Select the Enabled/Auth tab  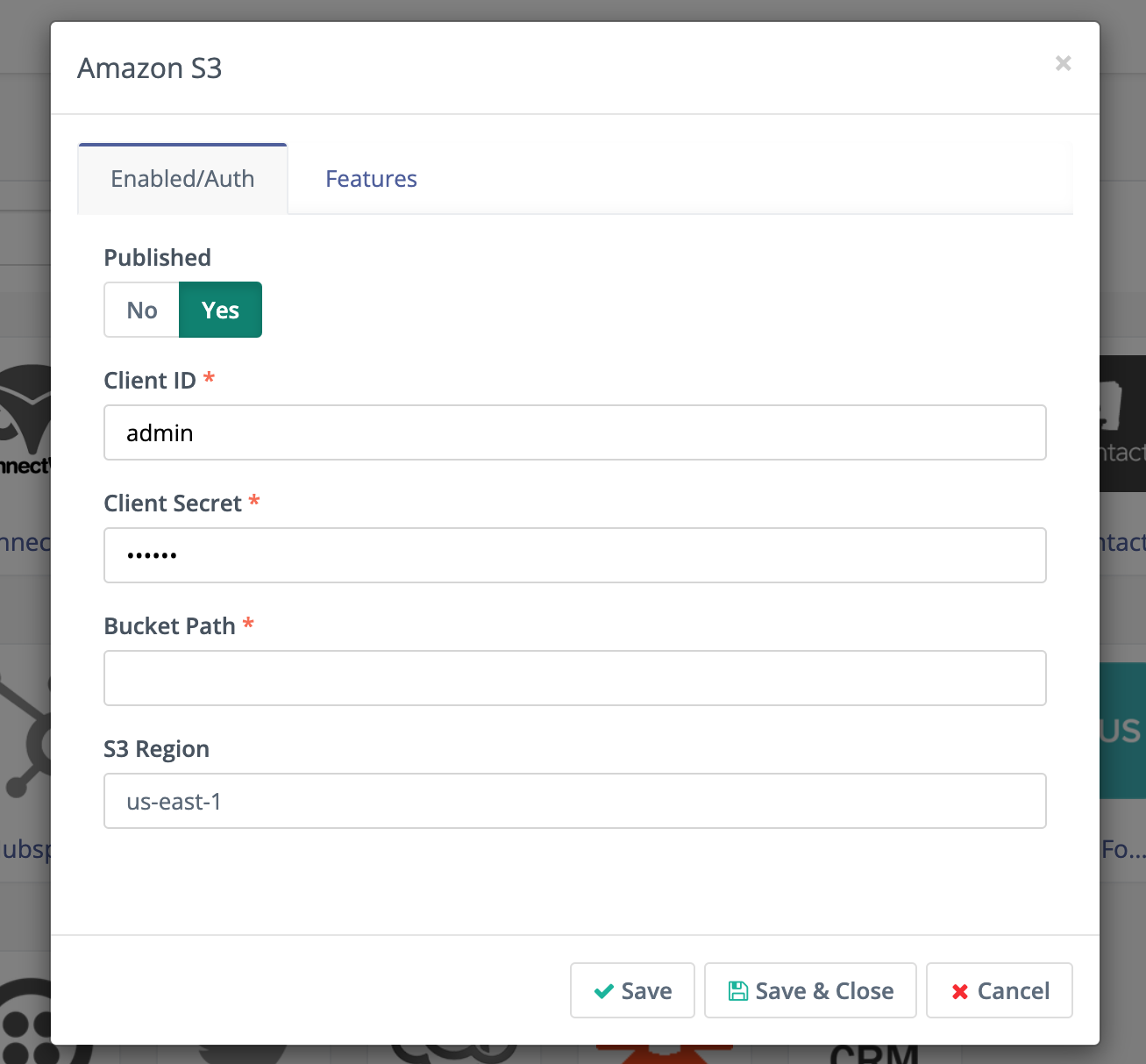tap(182, 179)
